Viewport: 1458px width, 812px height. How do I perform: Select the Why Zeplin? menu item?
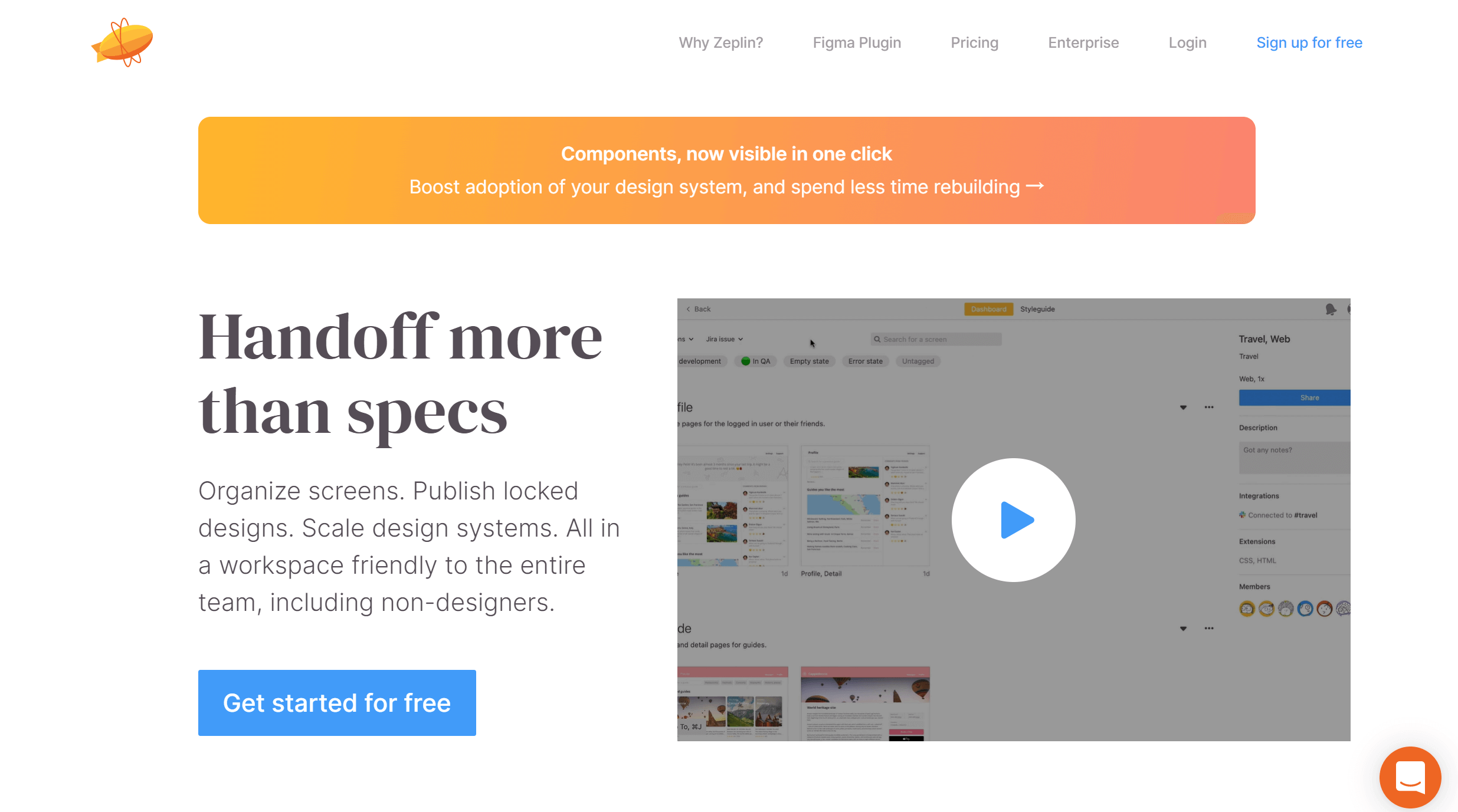(721, 42)
